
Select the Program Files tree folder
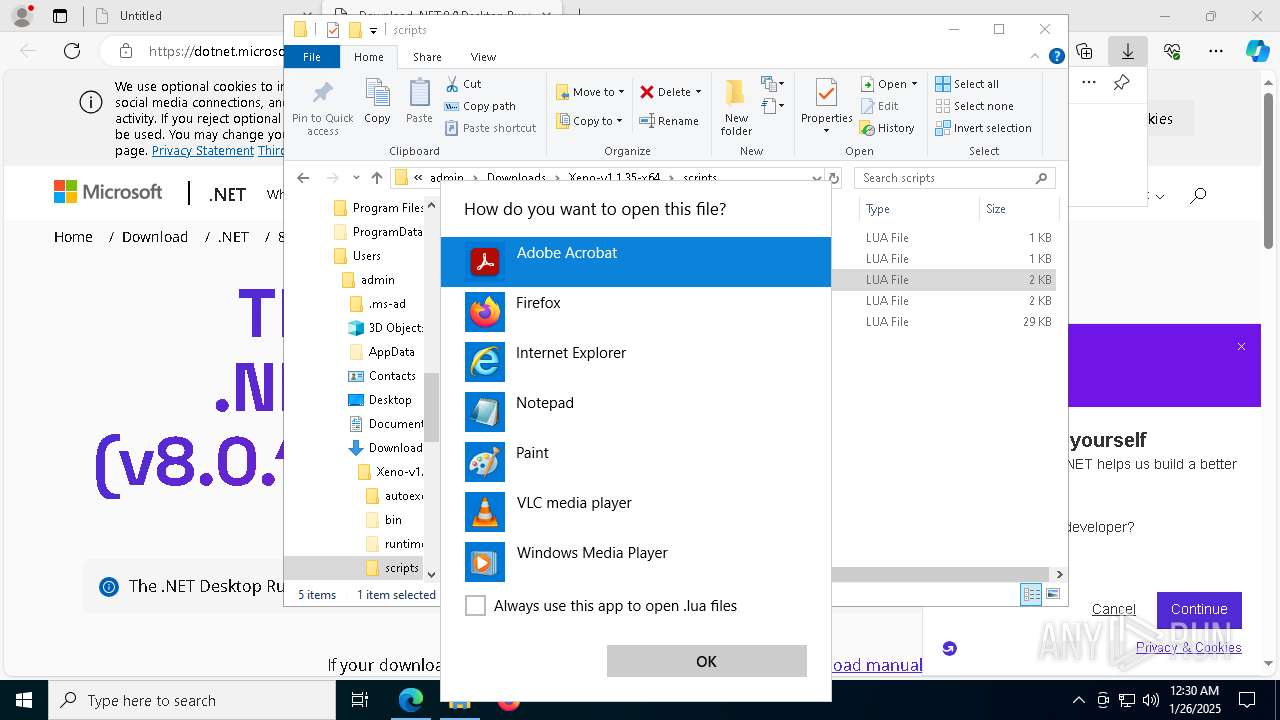378,208
